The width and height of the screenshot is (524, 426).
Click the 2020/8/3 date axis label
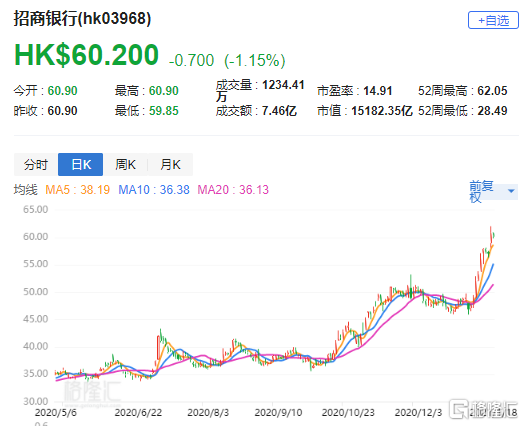tap(208, 413)
